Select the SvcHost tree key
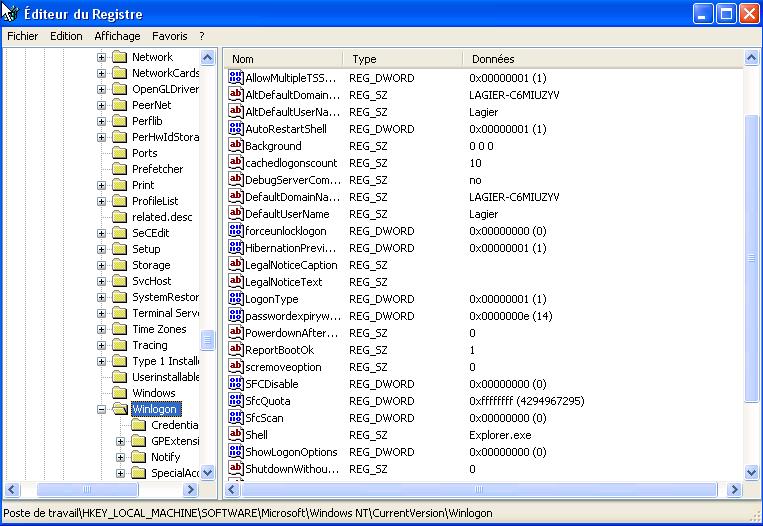Screen dimensions: 763x526 point(151,281)
